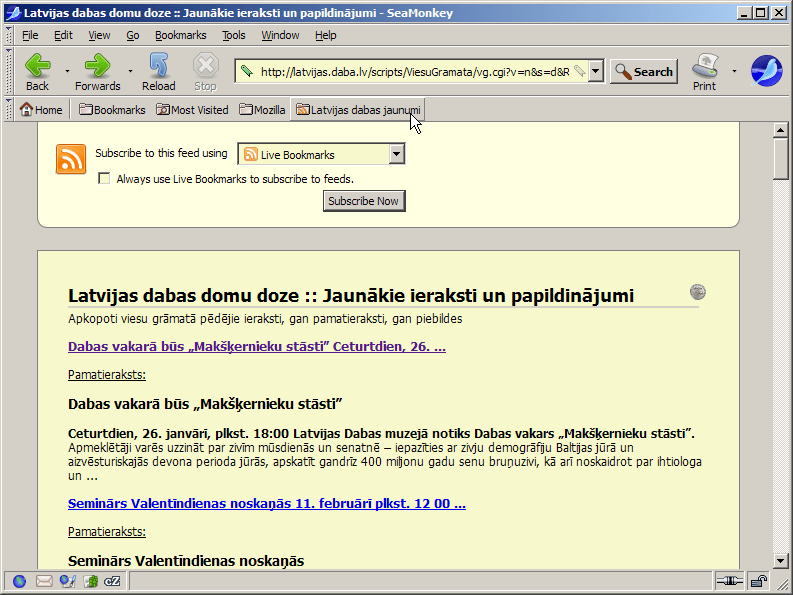Click the vertical scrollbar thumb

click(780, 158)
